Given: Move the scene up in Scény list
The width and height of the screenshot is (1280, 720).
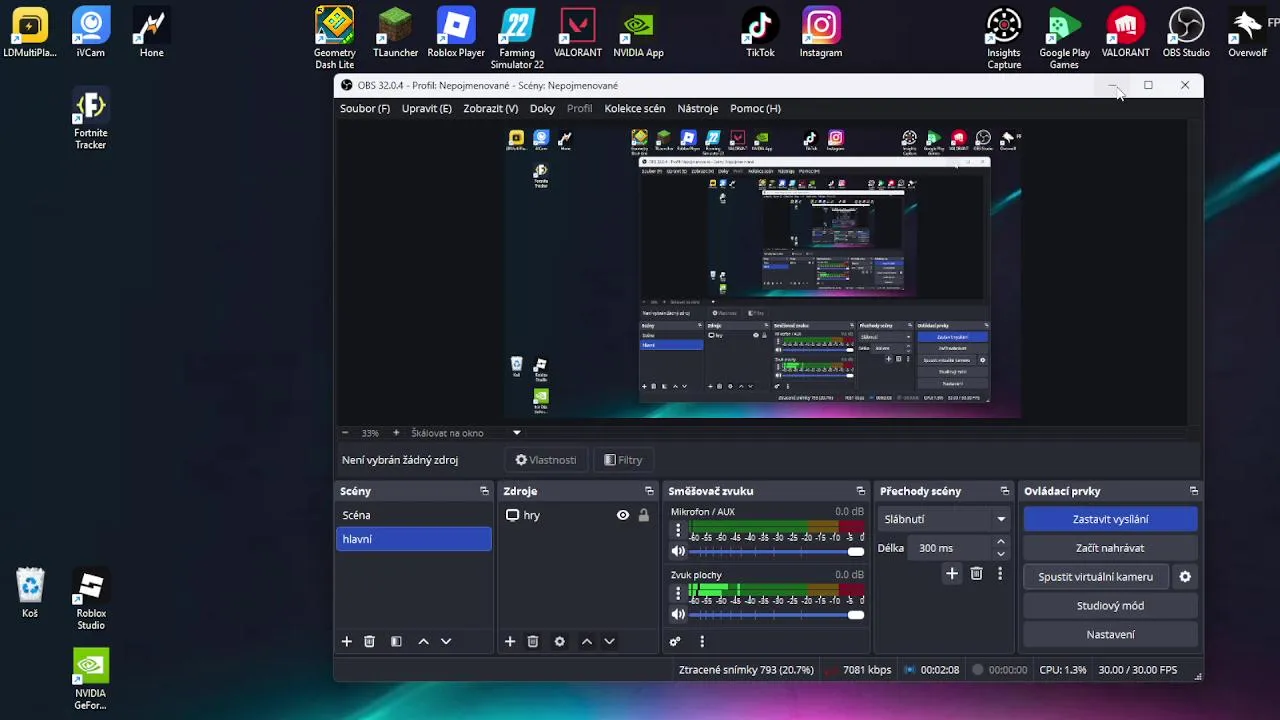Looking at the screenshot, I should click(424, 642).
